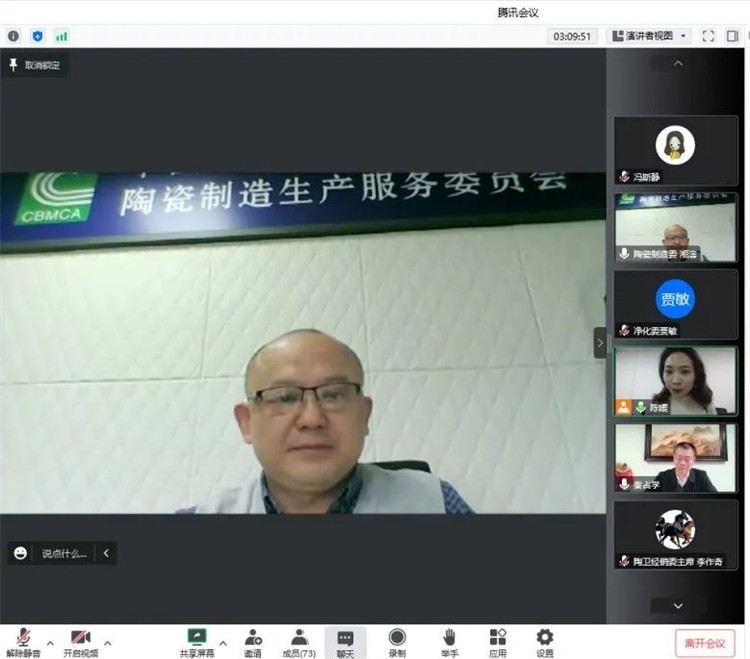750x659 pixels.
Task: Click the host icon on 陈媛 tile
Action: [623, 407]
